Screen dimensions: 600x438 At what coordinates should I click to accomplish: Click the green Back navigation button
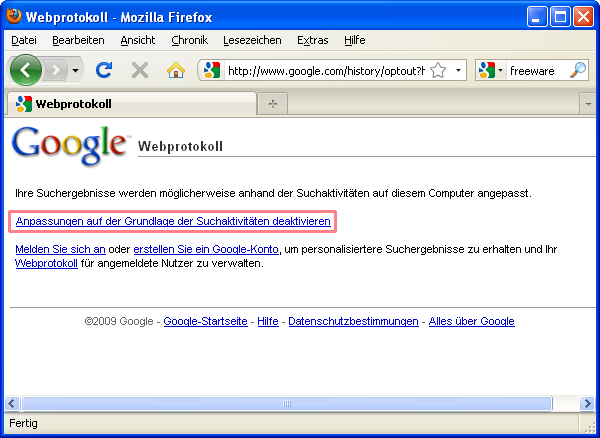pyautogui.click(x=26, y=70)
